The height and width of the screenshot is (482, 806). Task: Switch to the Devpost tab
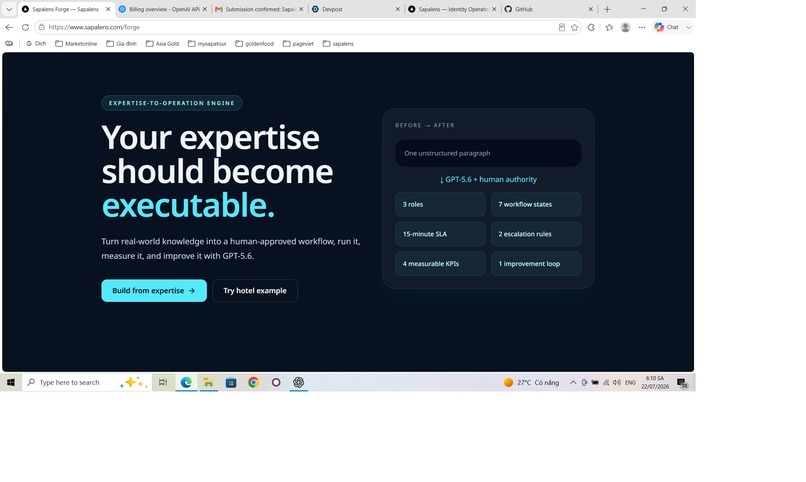coord(356,9)
